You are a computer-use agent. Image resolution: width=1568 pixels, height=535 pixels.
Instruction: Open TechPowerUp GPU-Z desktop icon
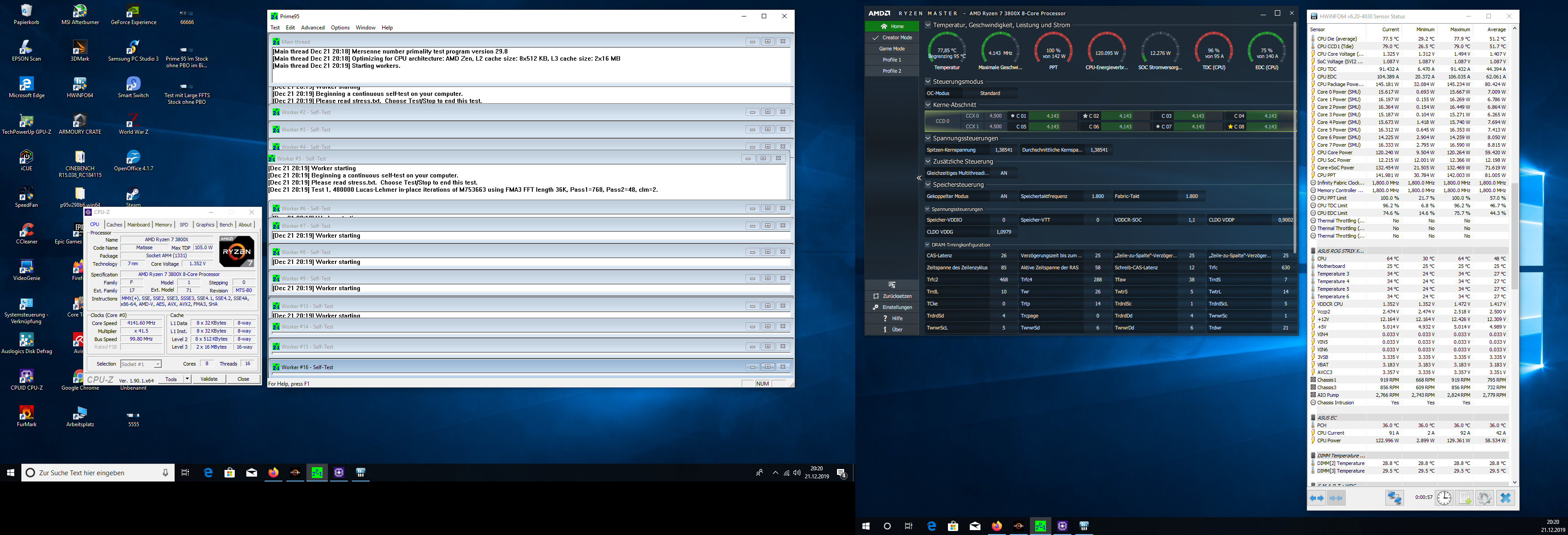pyautogui.click(x=26, y=124)
